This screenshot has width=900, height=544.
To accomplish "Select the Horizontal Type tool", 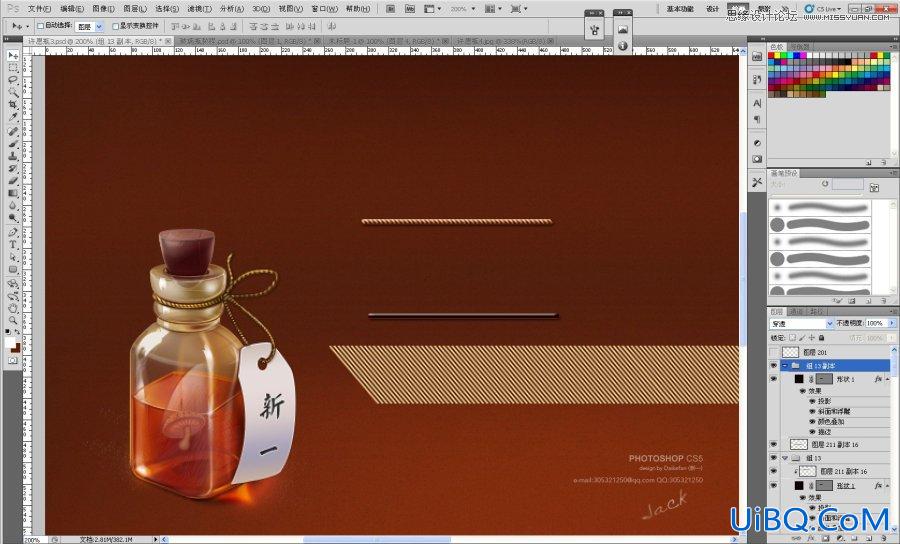I will point(13,244).
